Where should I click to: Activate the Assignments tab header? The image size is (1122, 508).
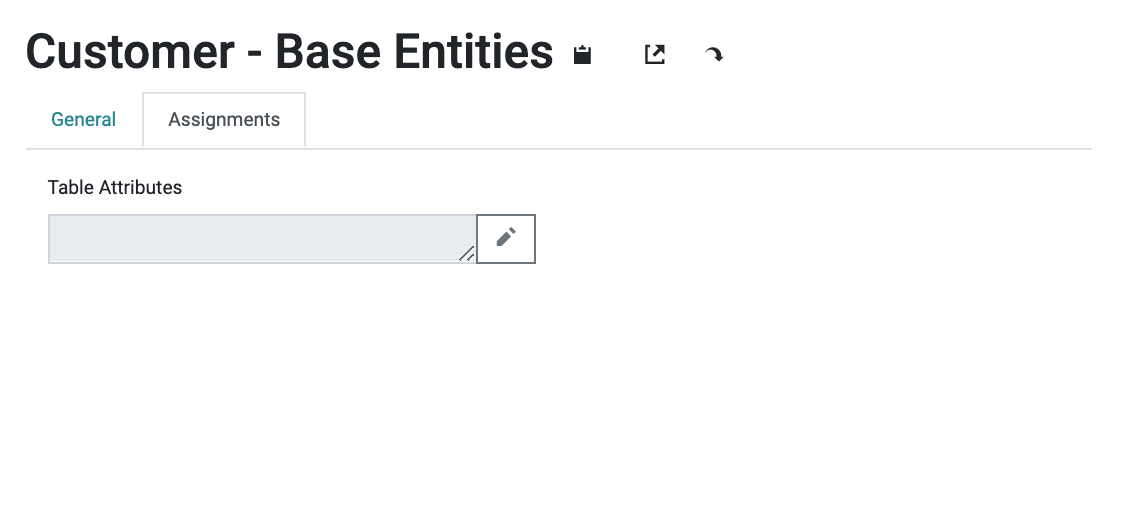[x=224, y=119]
